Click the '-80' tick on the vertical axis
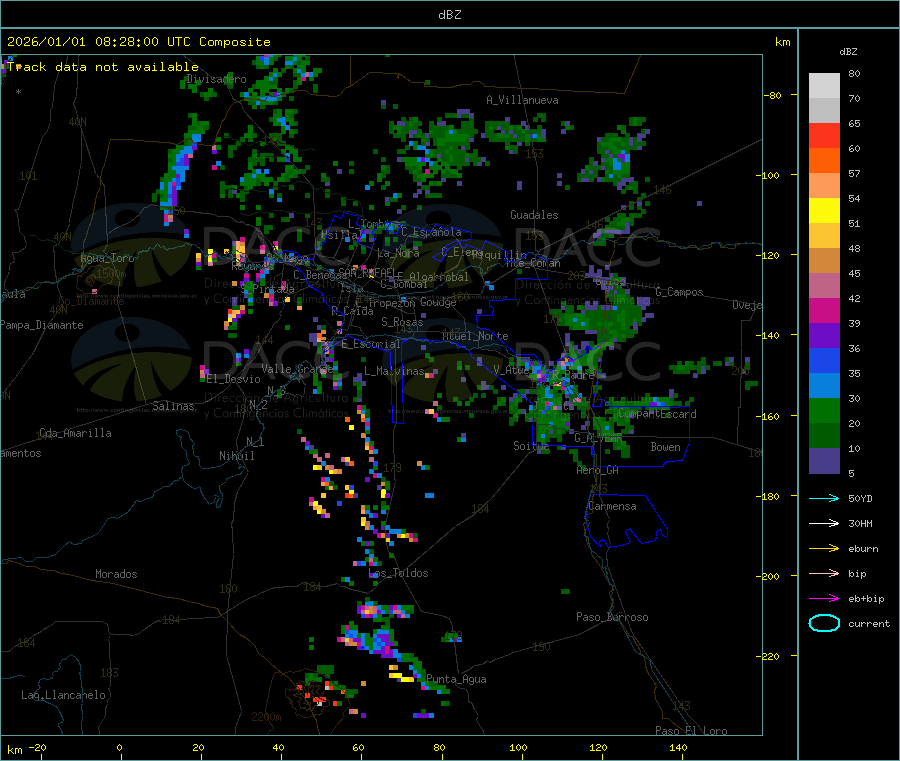 pos(773,95)
